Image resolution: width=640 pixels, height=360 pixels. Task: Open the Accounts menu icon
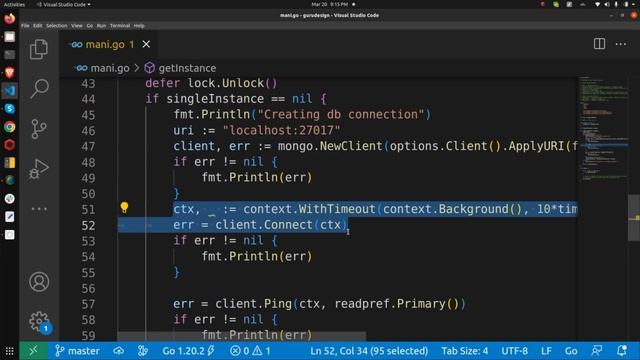(39, 282)
